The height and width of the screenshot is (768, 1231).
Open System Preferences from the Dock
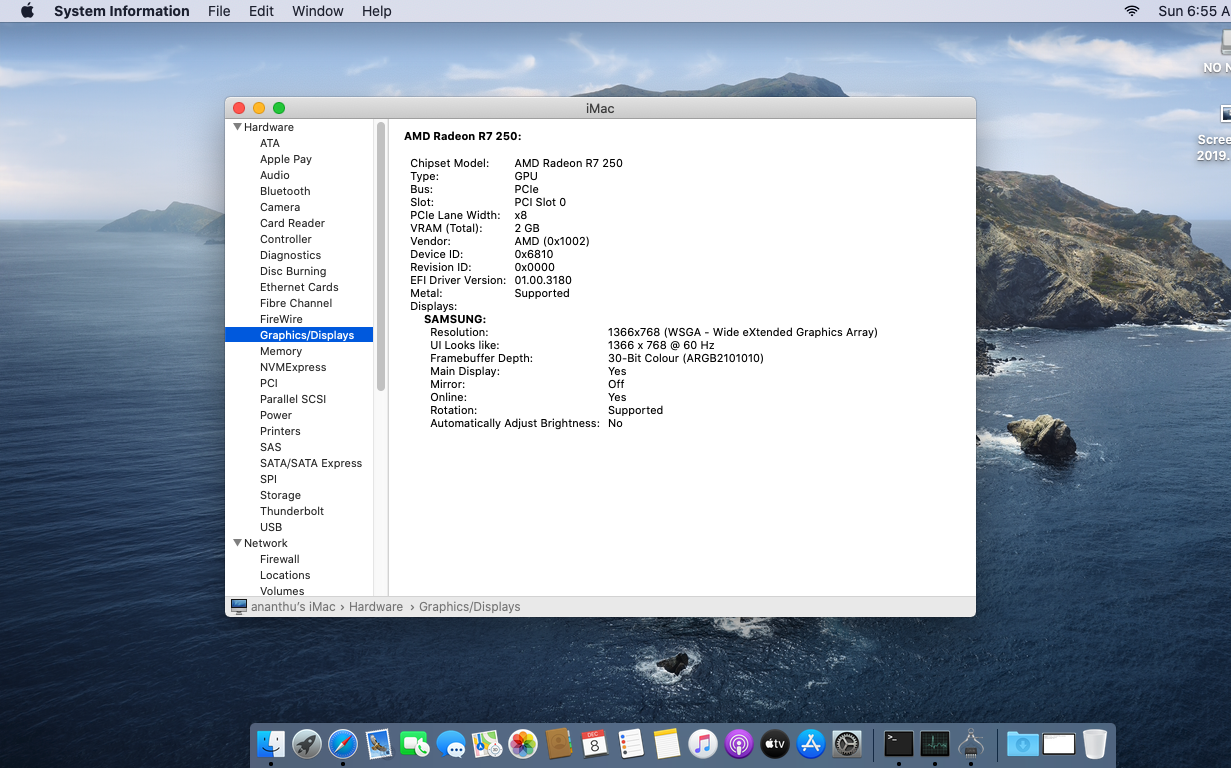[847, 743]
